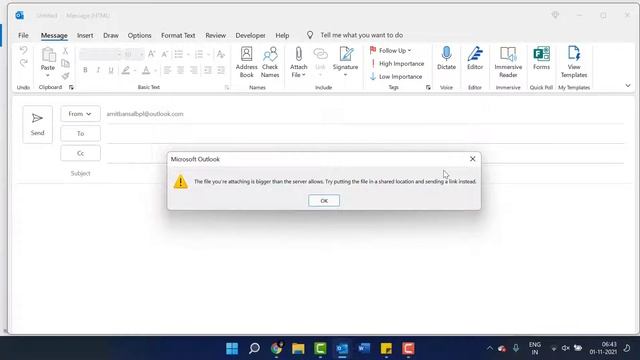Copy the selection to clipboard

click(65, 63)
